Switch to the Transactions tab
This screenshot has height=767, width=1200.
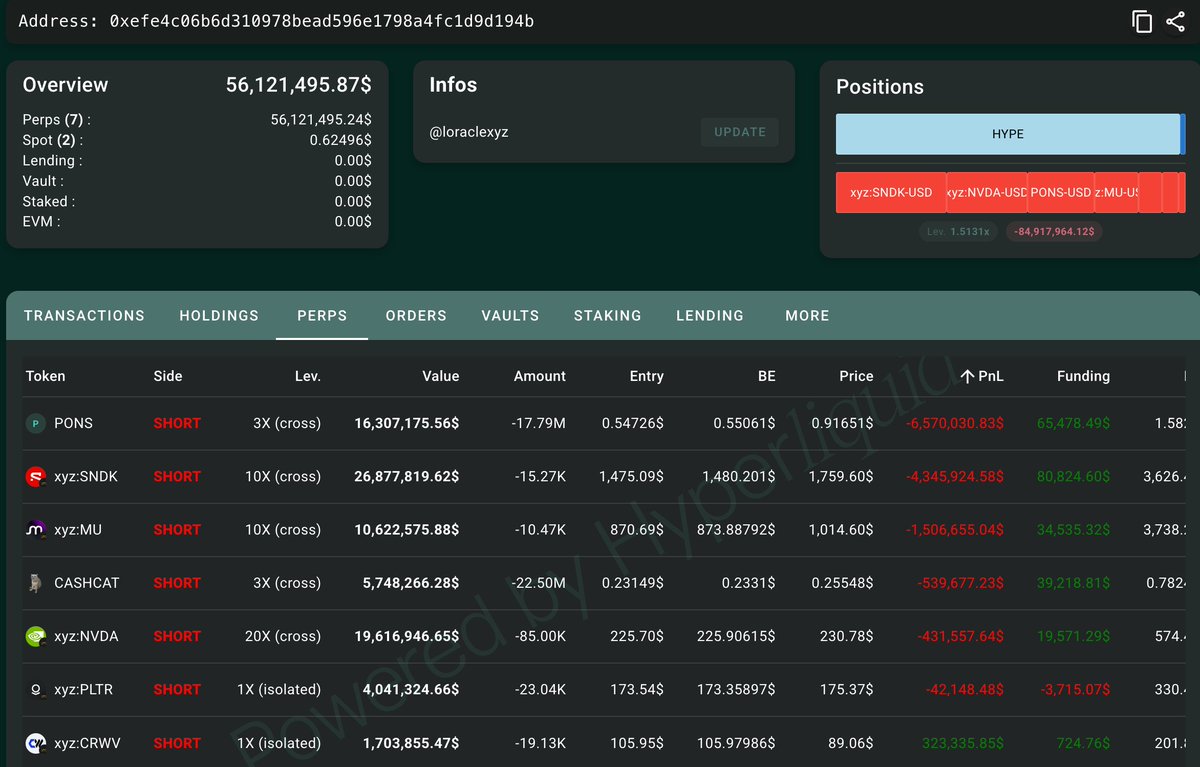84,315
